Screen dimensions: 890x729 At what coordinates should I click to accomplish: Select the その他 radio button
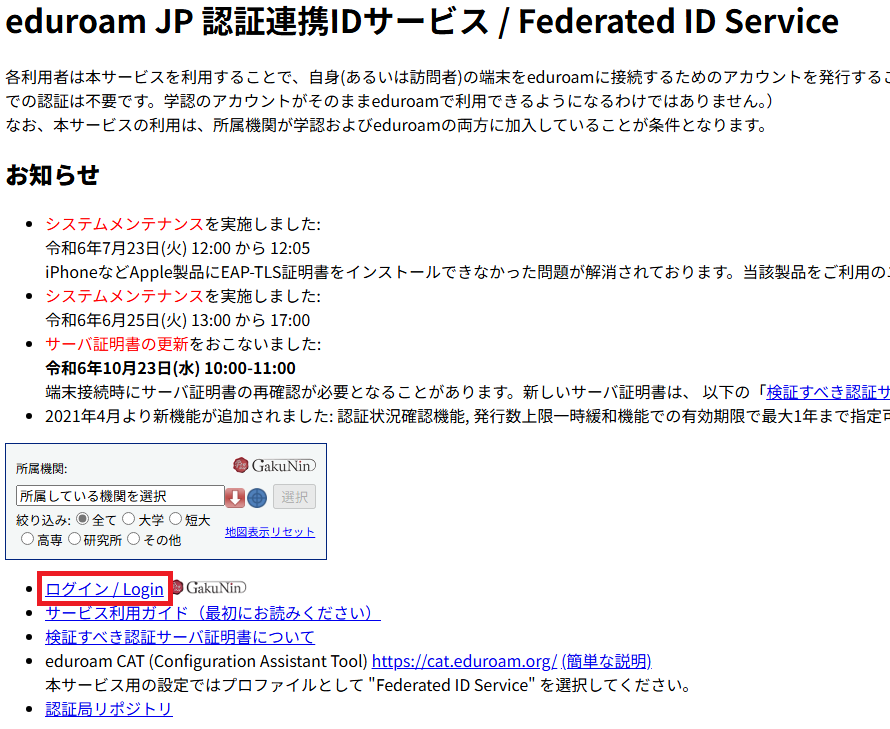(133, 539)
